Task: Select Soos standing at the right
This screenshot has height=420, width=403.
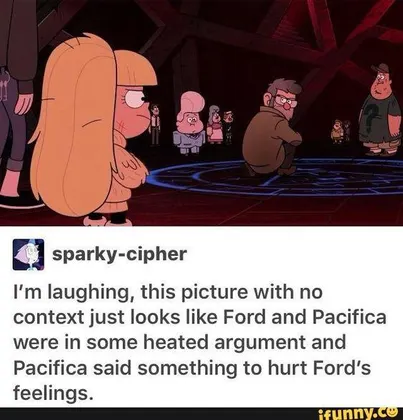Action: coord(381,110)
